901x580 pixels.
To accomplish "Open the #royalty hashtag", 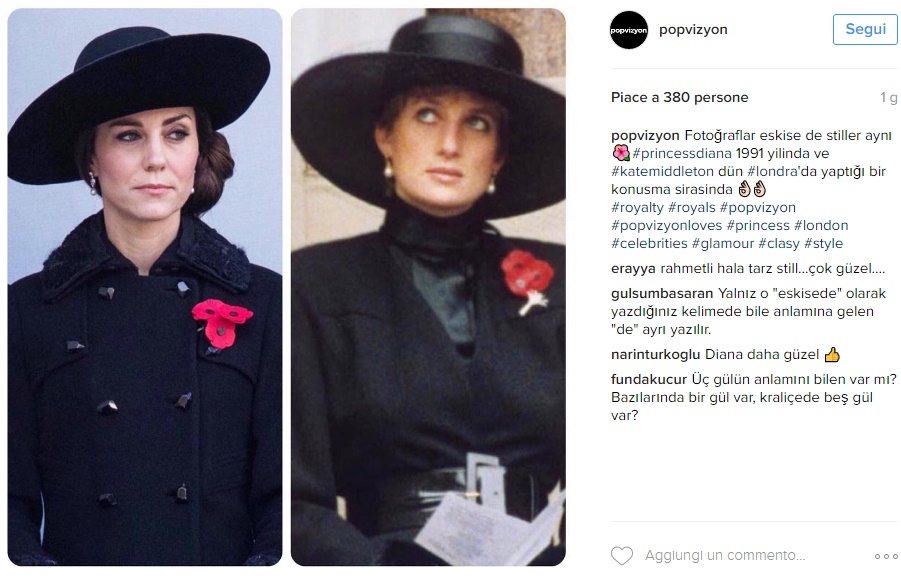I will 637,207.
